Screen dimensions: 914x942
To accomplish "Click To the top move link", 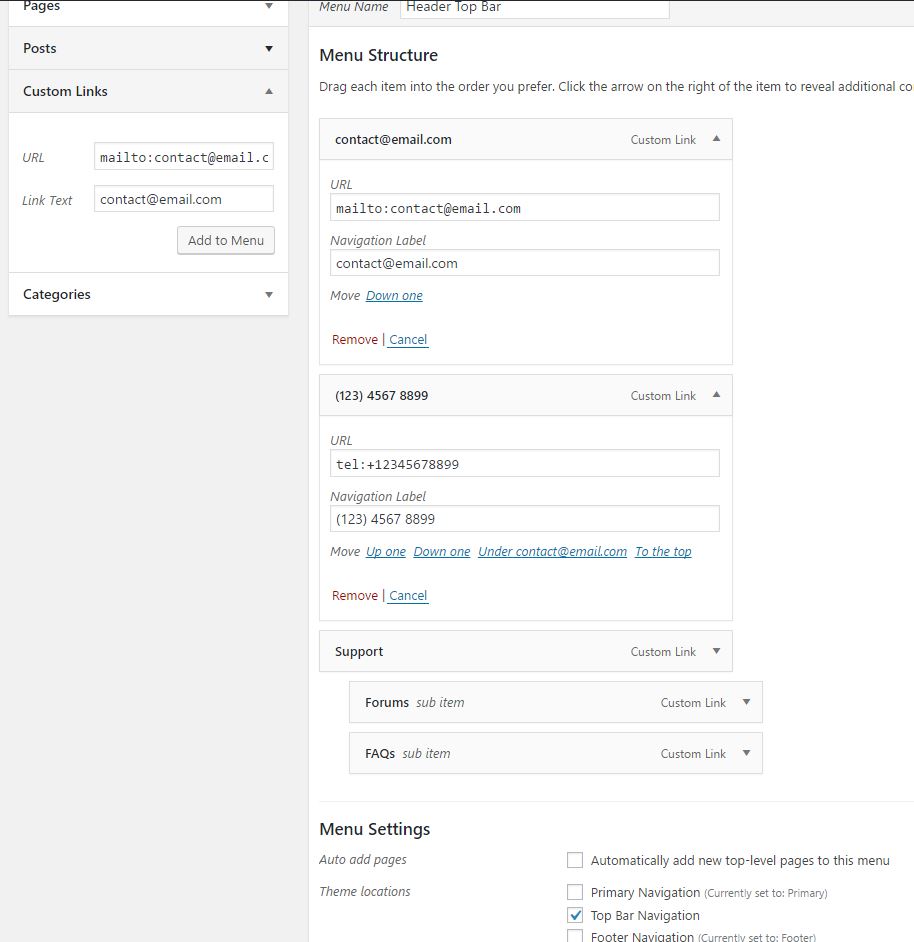I will point(663,551).
